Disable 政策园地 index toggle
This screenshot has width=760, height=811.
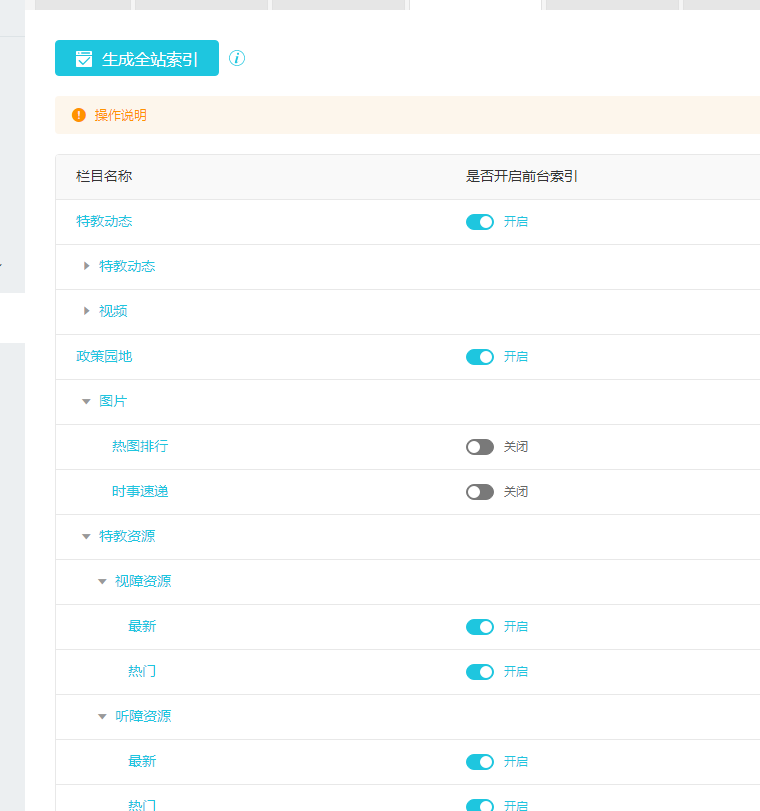pos(480,357)
